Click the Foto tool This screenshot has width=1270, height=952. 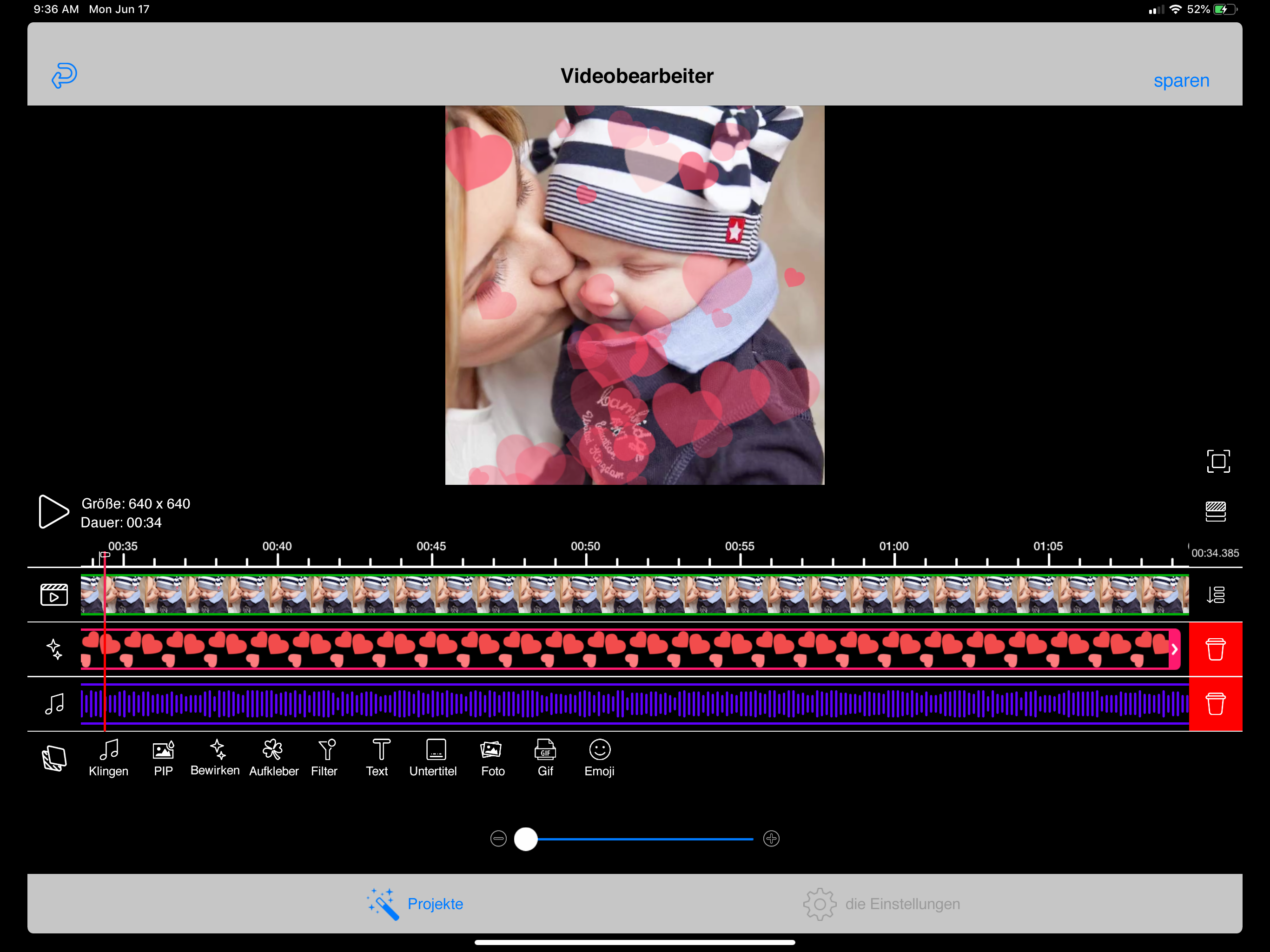[x=492, y=757]
